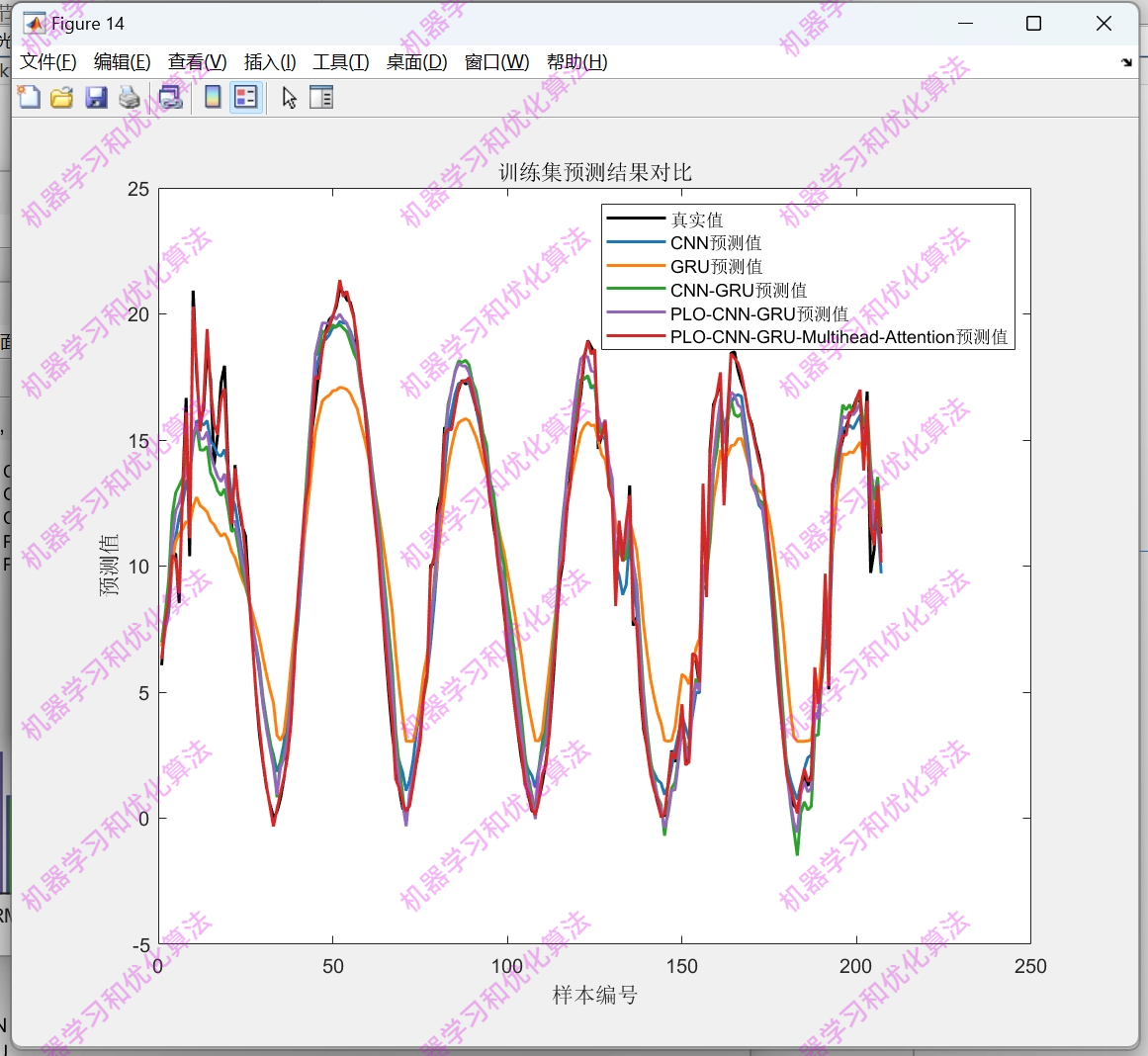This screenshot has height=1056, width=1148.
Task: Click the x-axis tick label 150
Action: 681,967
